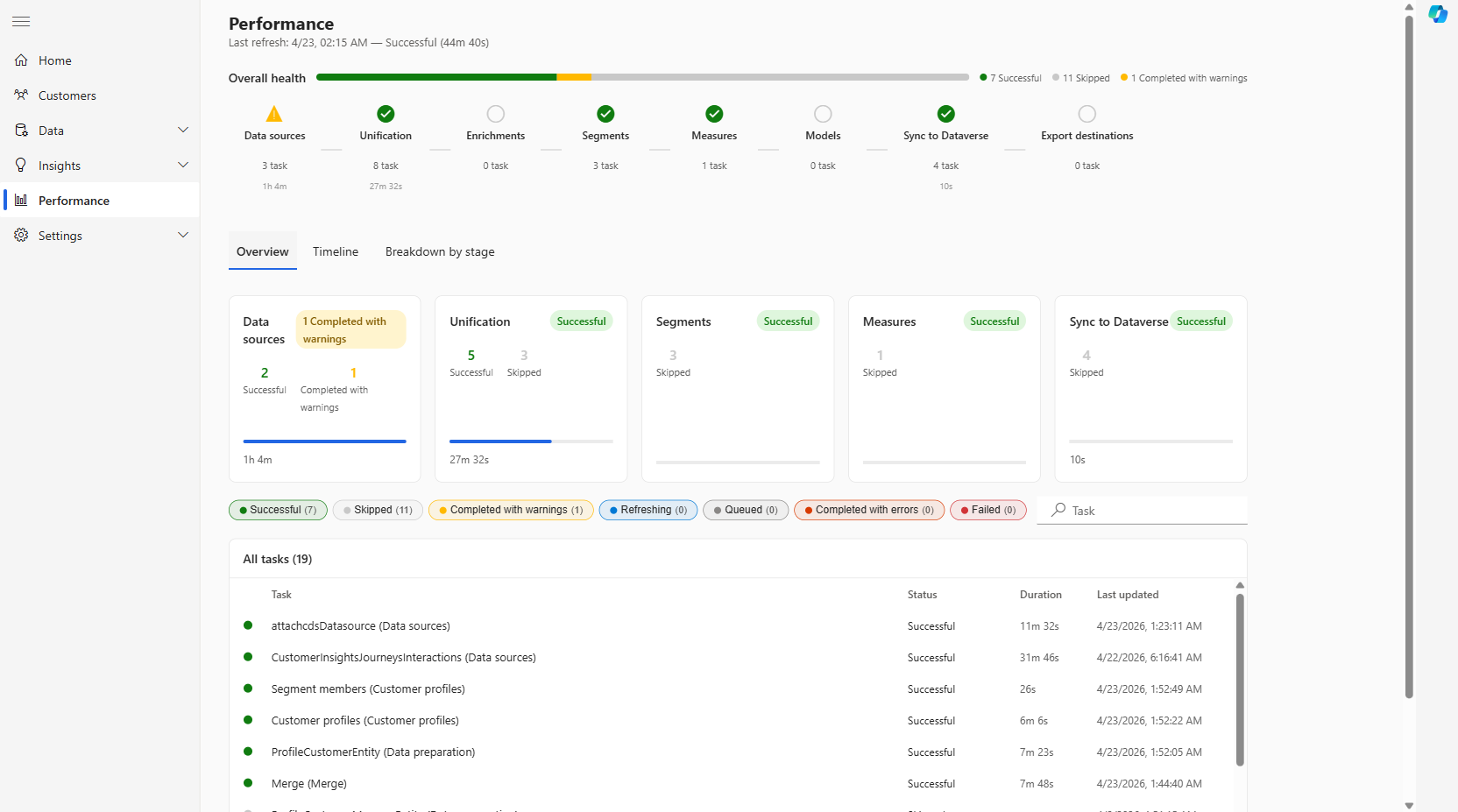The image size is (1458, 812).
Task: Click the "11 Skipped" legend entry
Action: coord(1080,78)
